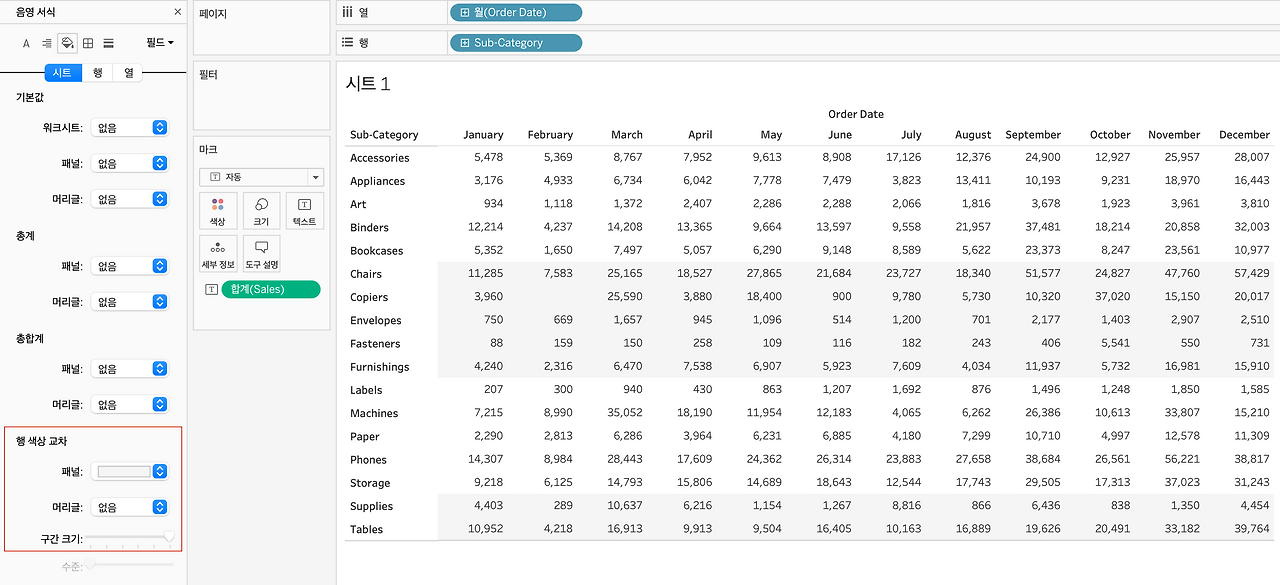Screen dimensions: 1280x585
Task: Open the 기본값 워크시트 shading dropdown
Action: 130,128
